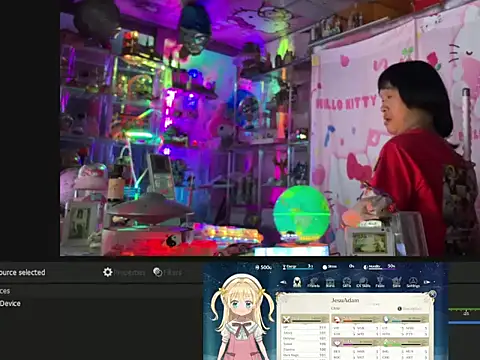Open the Gifts menu icon
The height and width of the screenshot is (360, 480).
click(x=347, y=283)
